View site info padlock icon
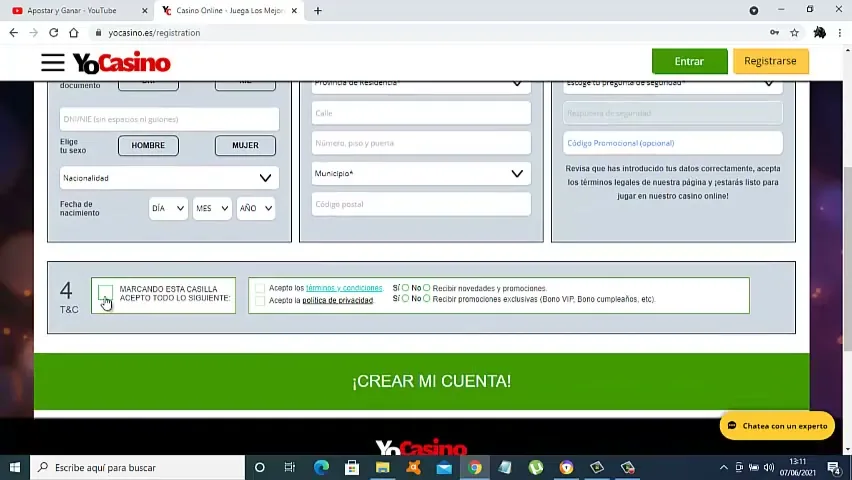This screenshot has height=480, width=852. click(98, 33)
